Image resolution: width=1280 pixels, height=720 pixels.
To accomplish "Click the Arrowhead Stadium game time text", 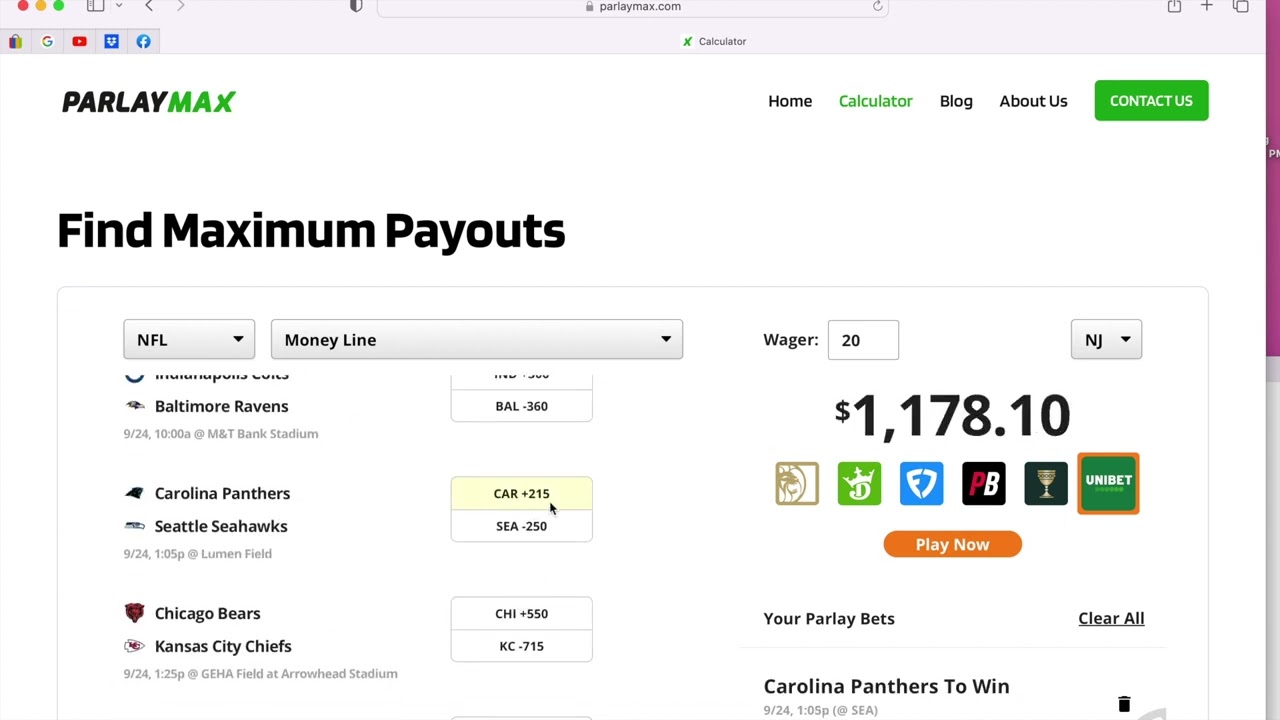I will click(x=260, y=673).
